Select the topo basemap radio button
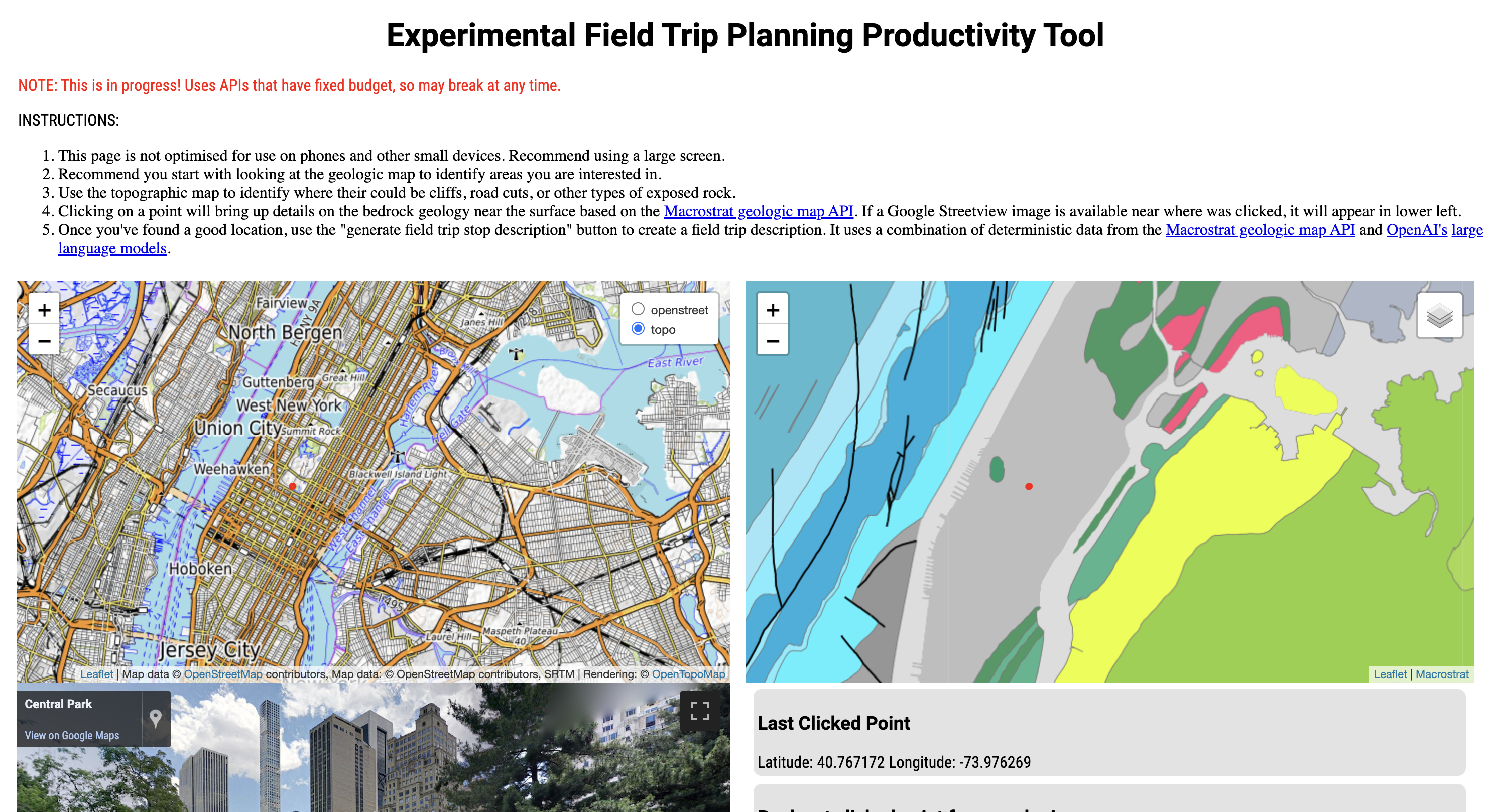1490x812 pixels. [638, 329]
